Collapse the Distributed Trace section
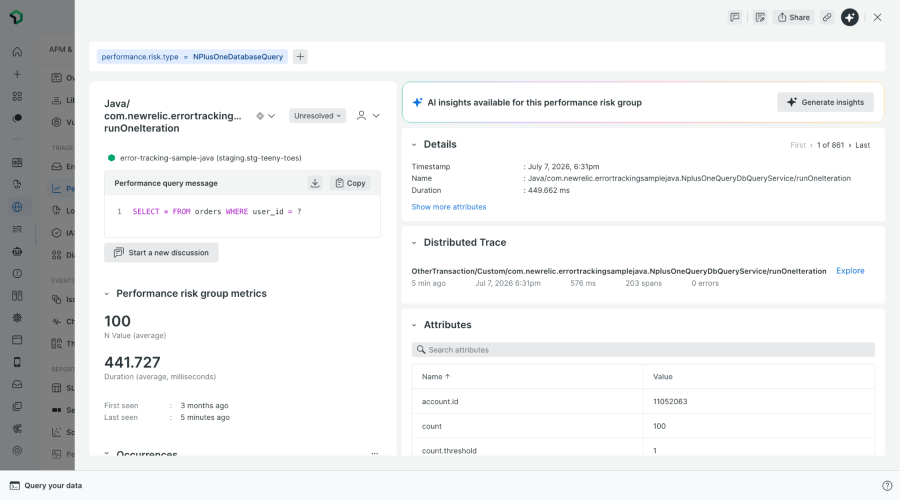Image resolution: width=900 pixels, height=500 pixels. [414, 243]
